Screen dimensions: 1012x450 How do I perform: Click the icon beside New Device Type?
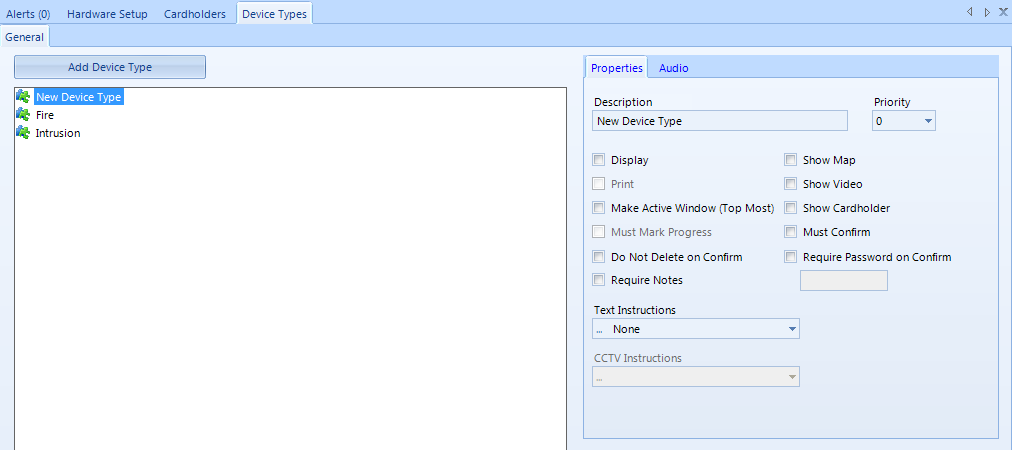pyautogui.click(x=23, y=97)
